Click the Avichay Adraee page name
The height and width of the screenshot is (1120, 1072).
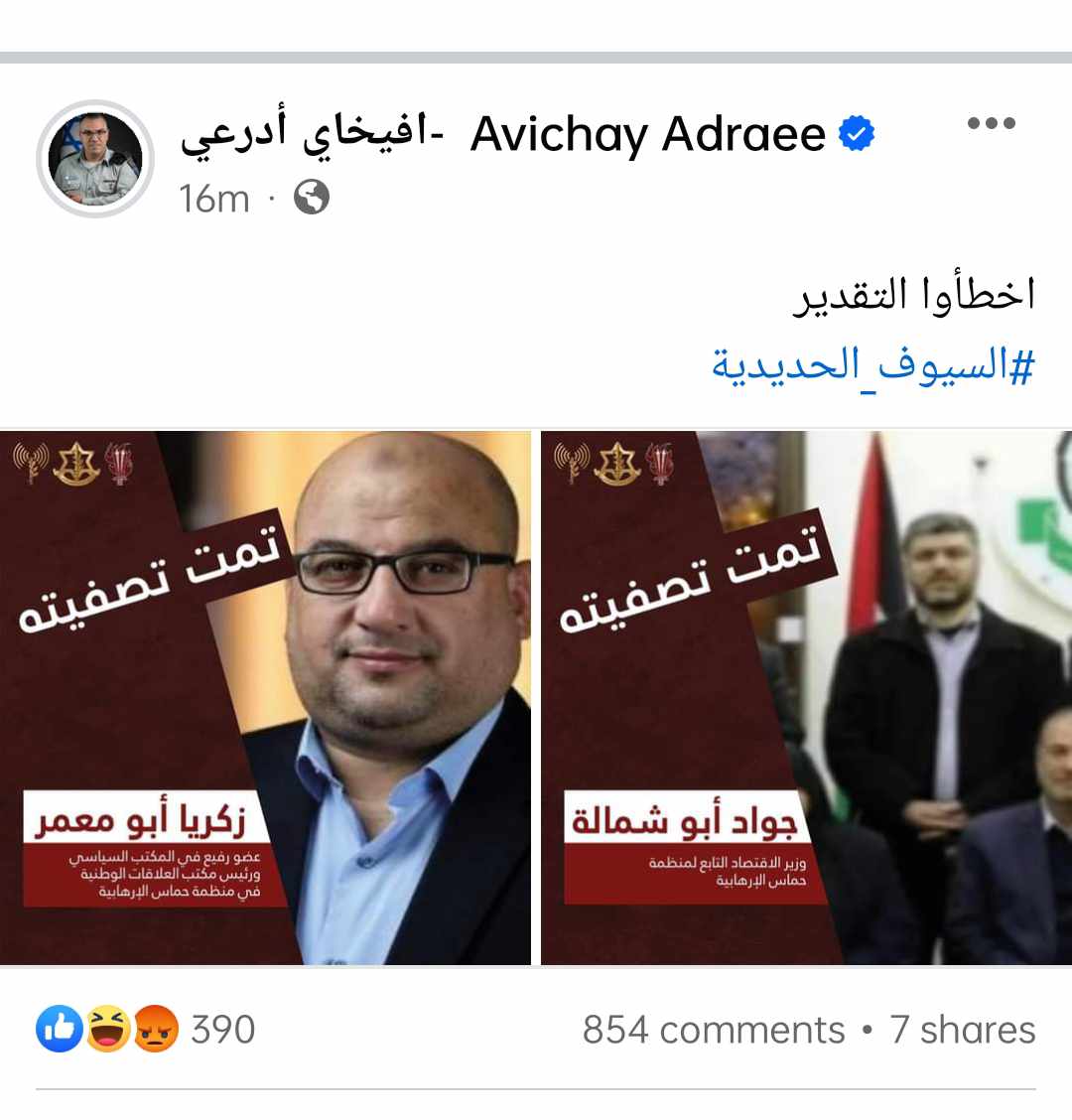point(648,134)
